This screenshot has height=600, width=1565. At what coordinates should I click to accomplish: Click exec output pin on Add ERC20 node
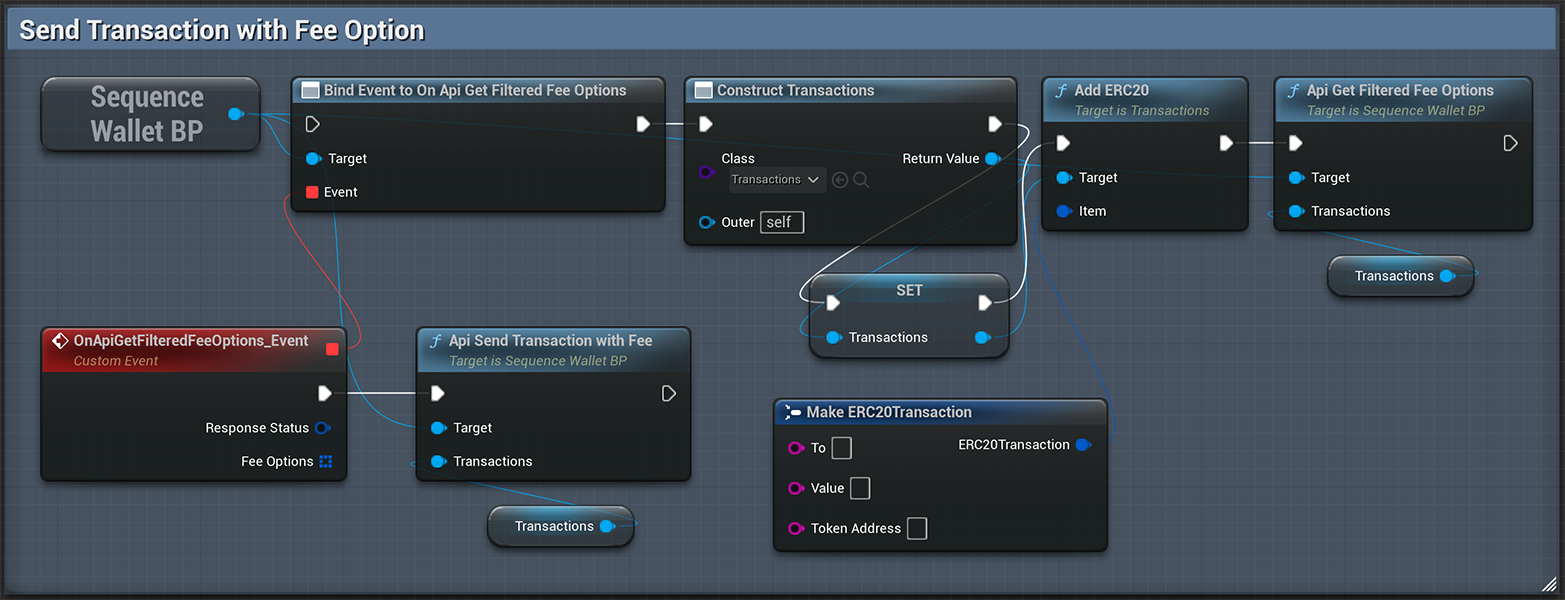[1226, 144]
